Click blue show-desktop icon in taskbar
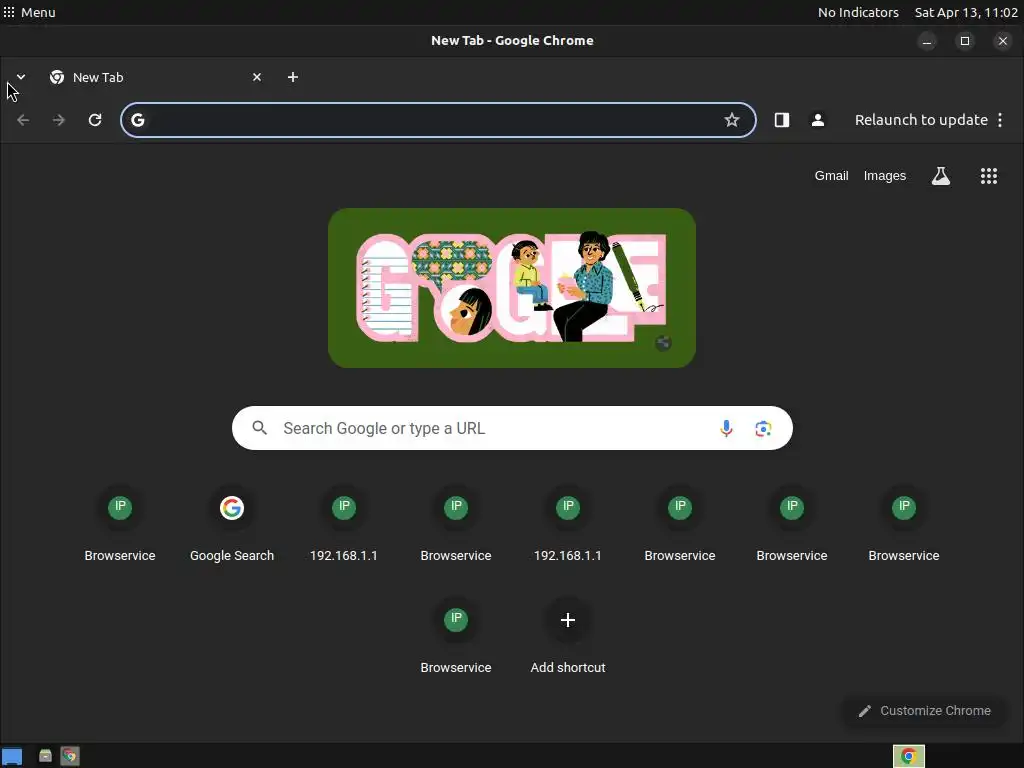The image size is (1024, 768). click(x=12, y=756)
